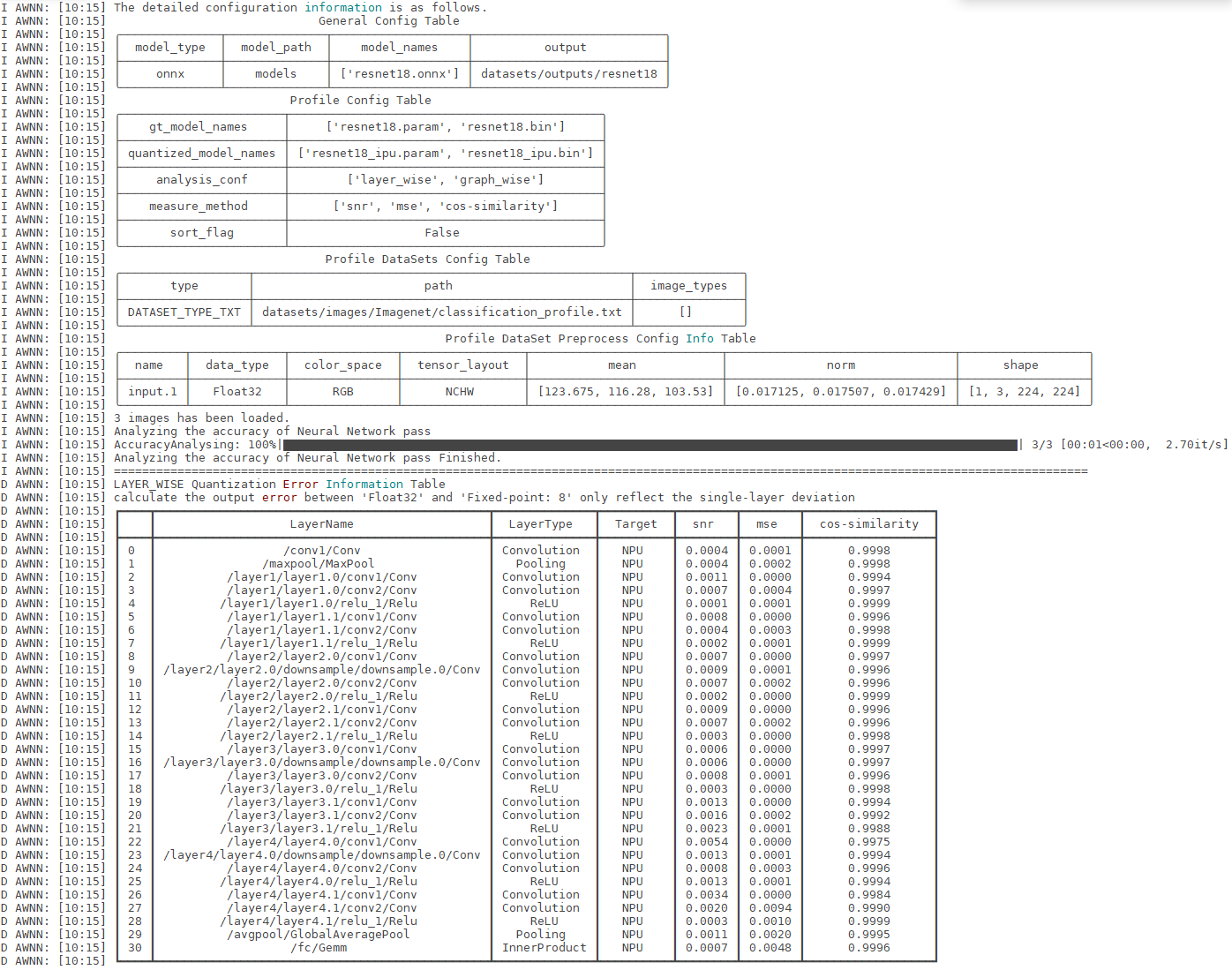Click the 'LayerType' column header
The width and height of the screenshot is (1232, 970).
pyautogui.click(x=541, y=524)
